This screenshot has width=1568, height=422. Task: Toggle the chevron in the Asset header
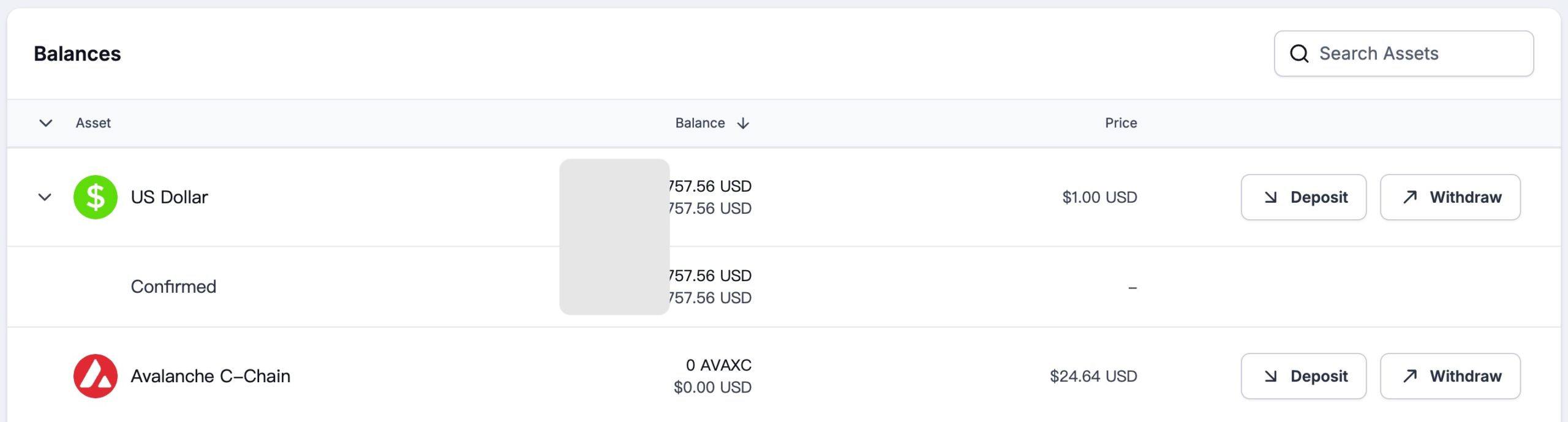[45, 123]
